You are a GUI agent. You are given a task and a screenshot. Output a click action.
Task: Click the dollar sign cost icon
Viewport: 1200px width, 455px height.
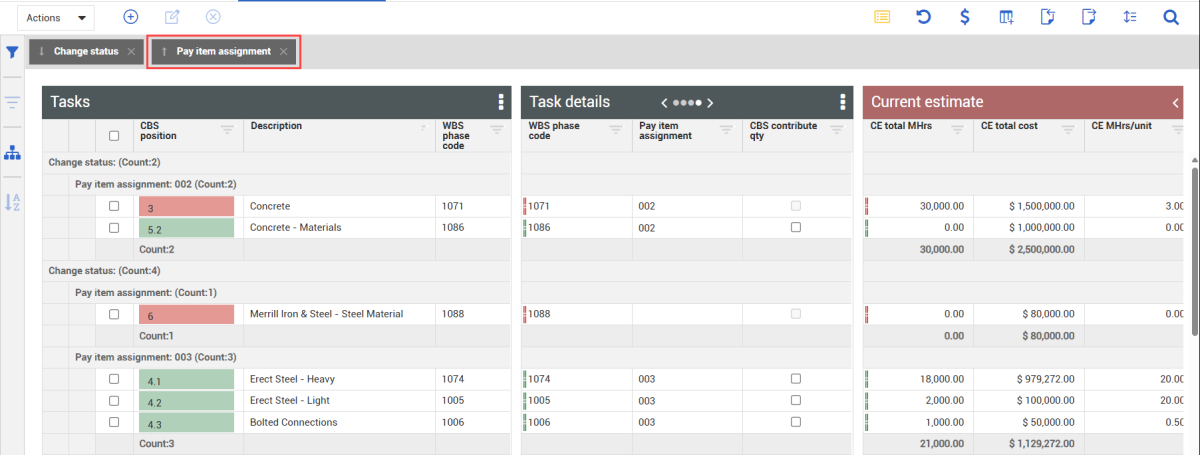tap(964, 17)
